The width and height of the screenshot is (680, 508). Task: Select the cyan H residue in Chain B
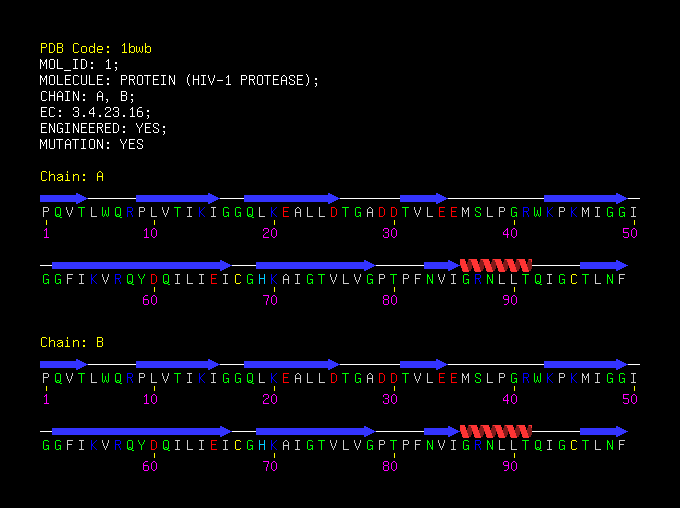(262, 445)
